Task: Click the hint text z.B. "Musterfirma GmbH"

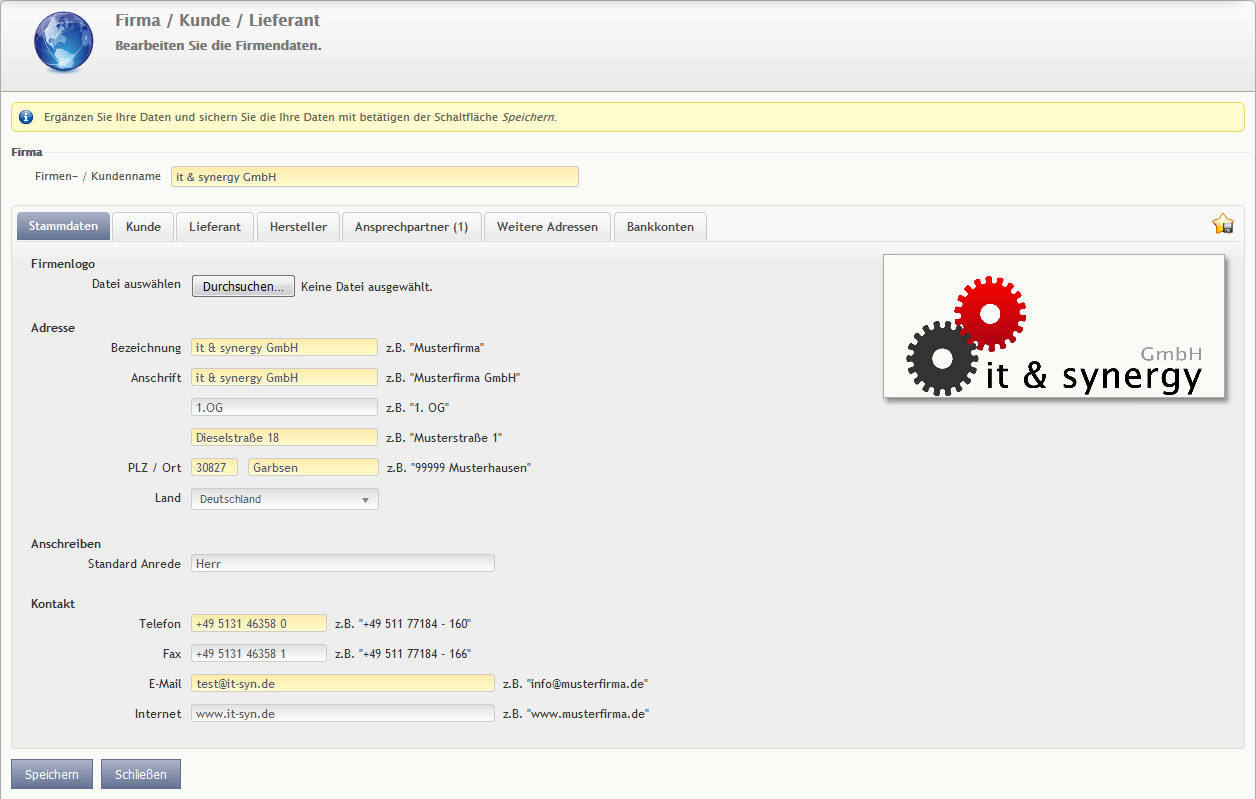Action: (453, 378)
